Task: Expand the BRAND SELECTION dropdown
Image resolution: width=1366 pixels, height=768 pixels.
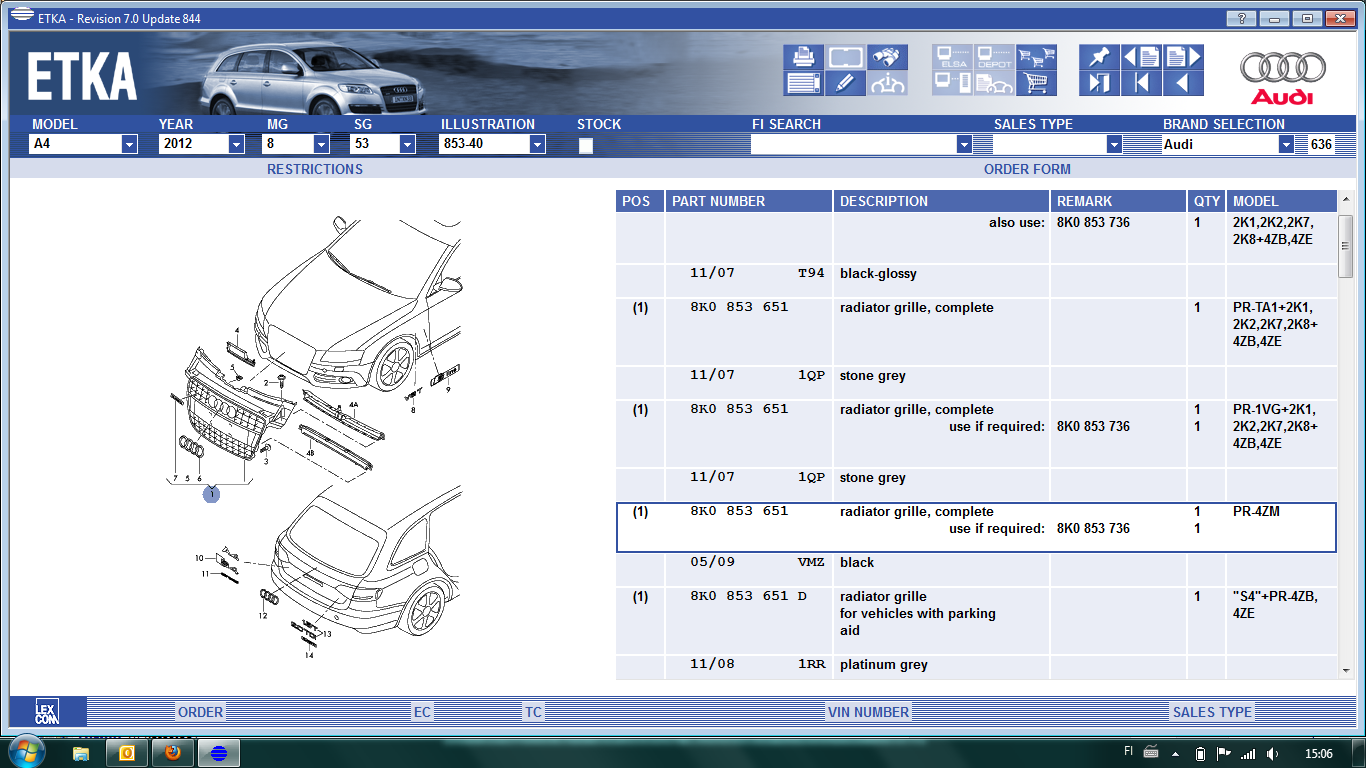Action: [x=1286, y=144]
